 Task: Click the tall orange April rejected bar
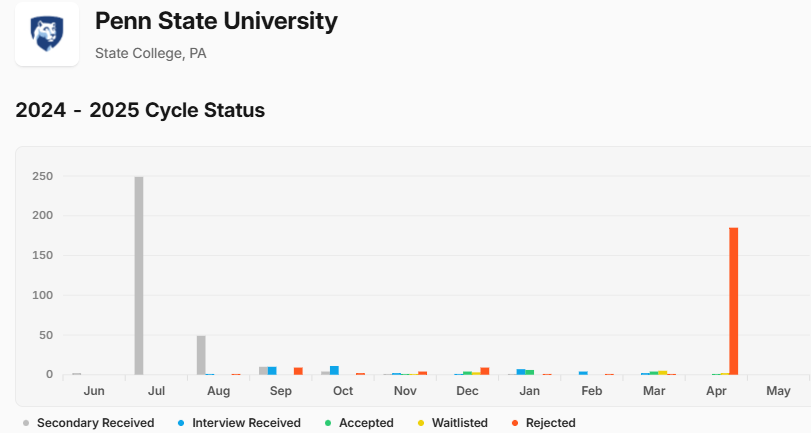click(x=733, y=300)
